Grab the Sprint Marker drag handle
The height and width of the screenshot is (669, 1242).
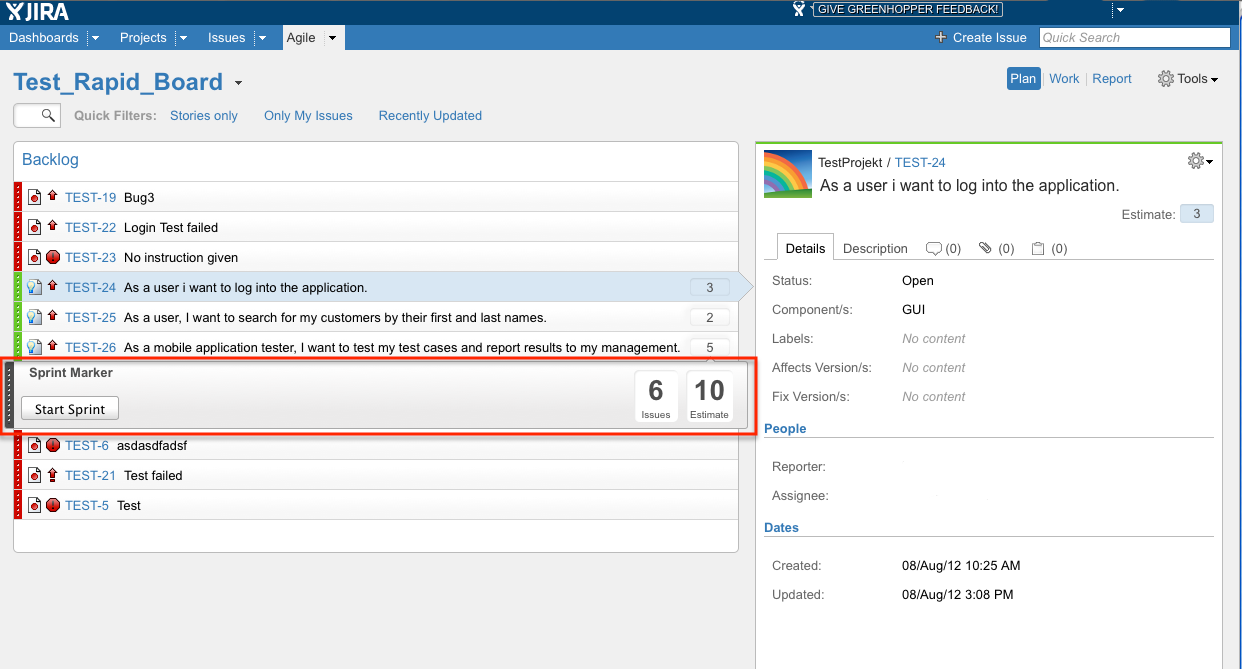pos(9,395)
